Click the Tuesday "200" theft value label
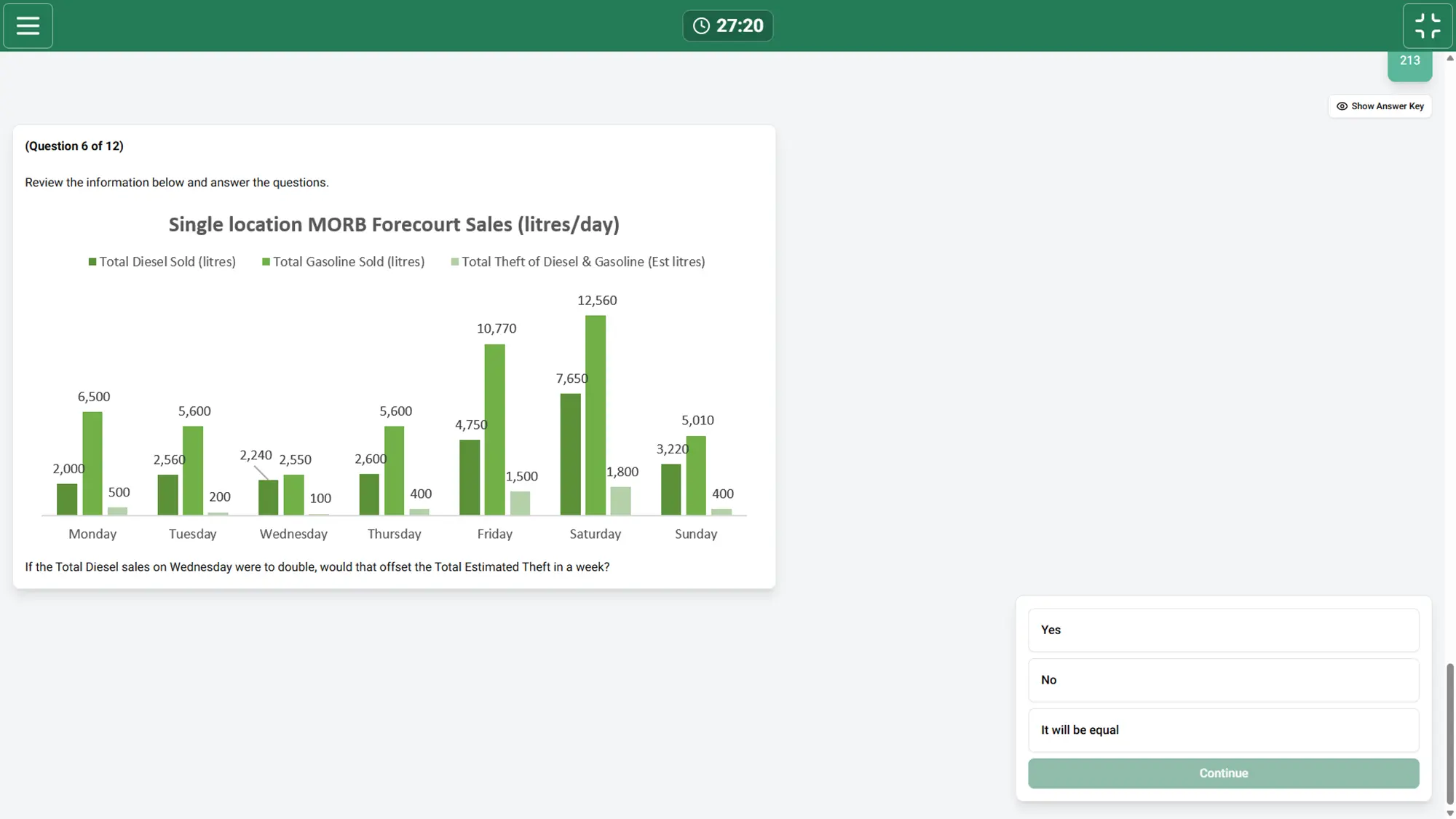1456x819 pixels. point(220,497)
